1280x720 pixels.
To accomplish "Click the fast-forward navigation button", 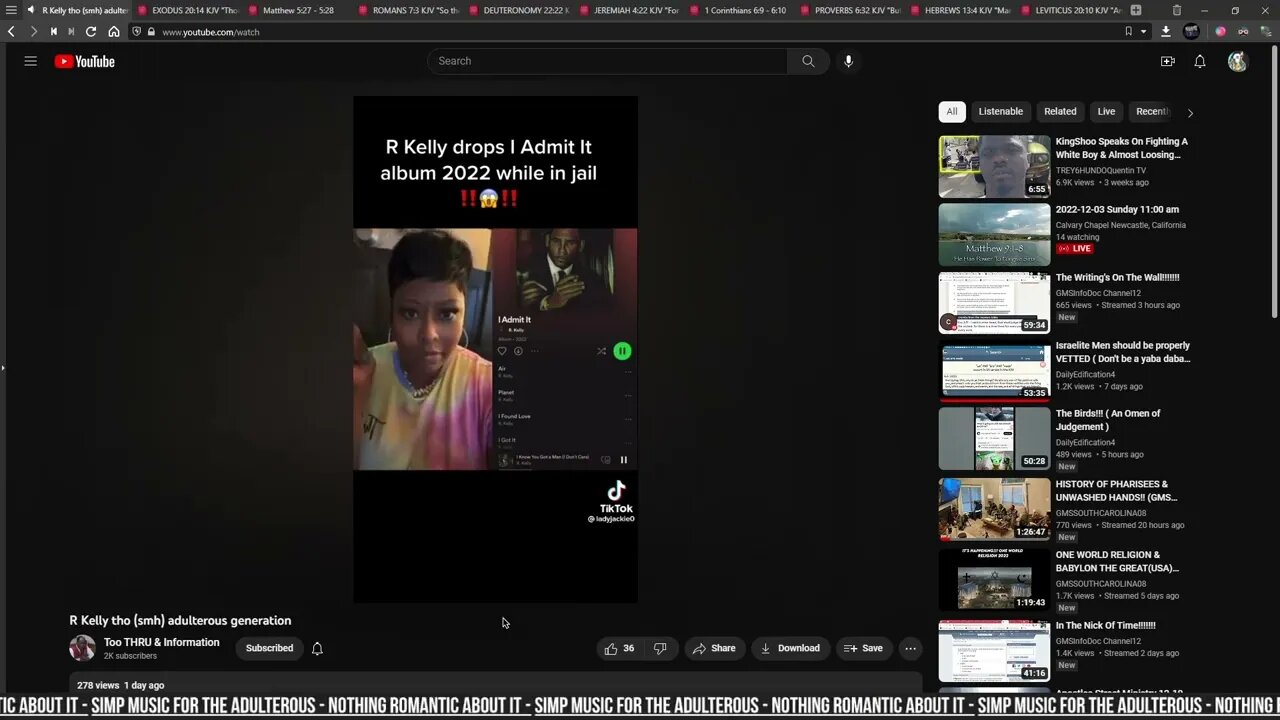I will [71, 32].
